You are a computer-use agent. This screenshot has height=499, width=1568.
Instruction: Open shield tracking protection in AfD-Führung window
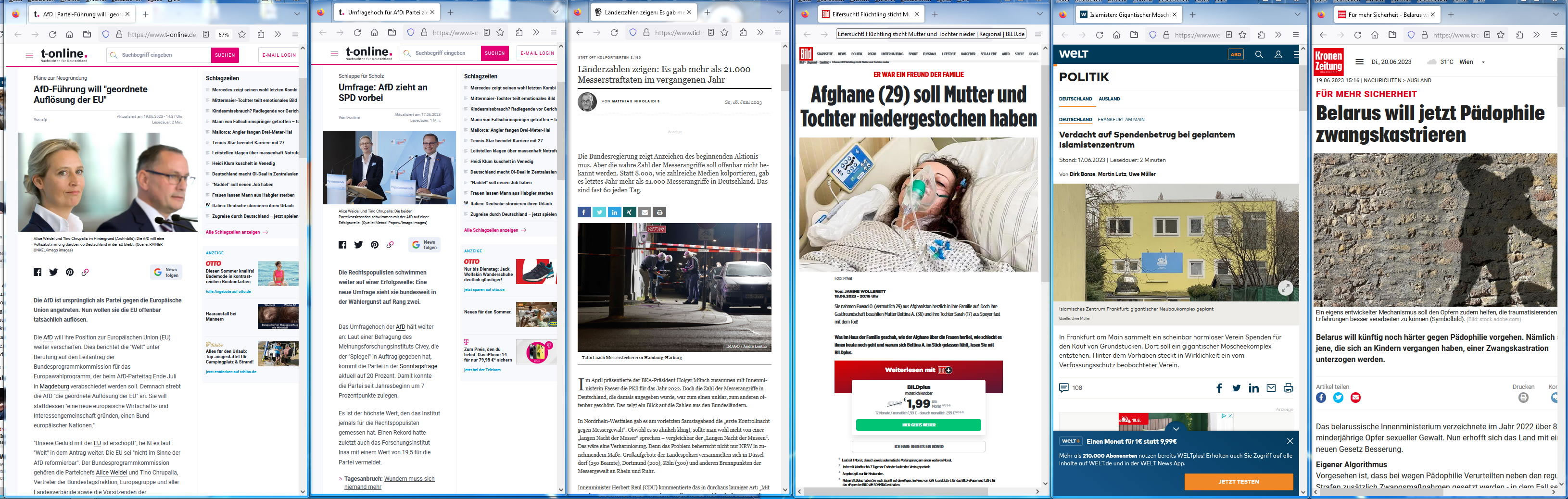coord(106,35)
